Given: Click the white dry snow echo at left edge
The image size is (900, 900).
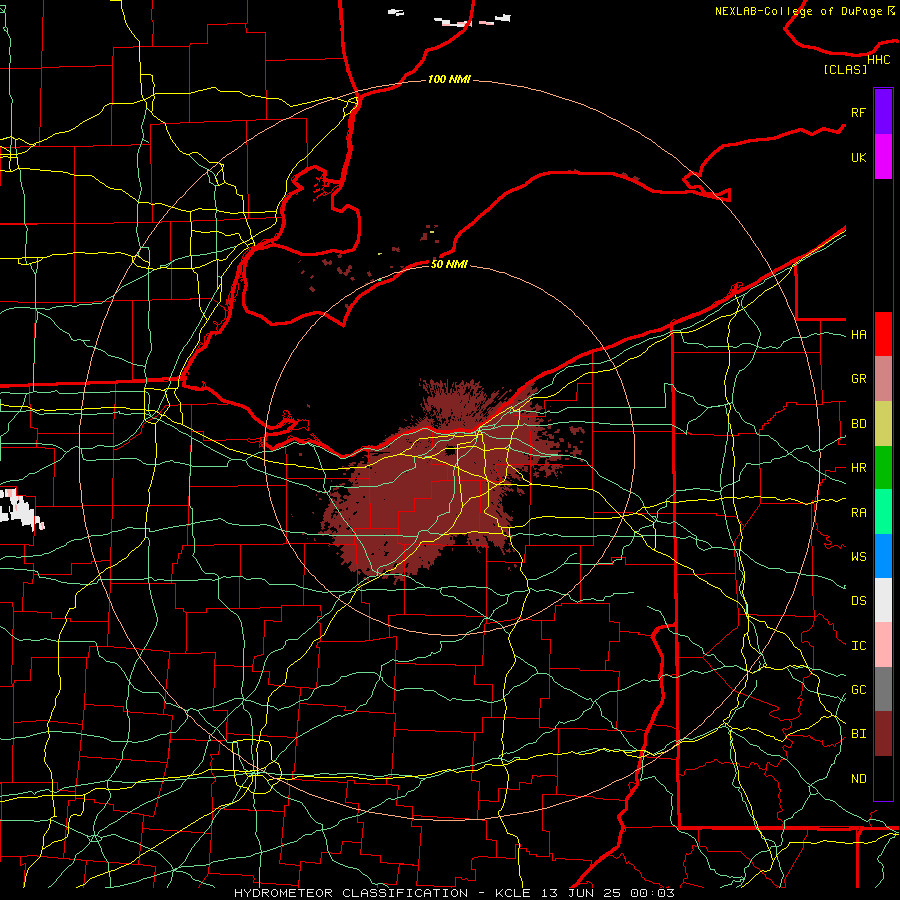Looking at the screenshot, I should (x=21, y=508).
